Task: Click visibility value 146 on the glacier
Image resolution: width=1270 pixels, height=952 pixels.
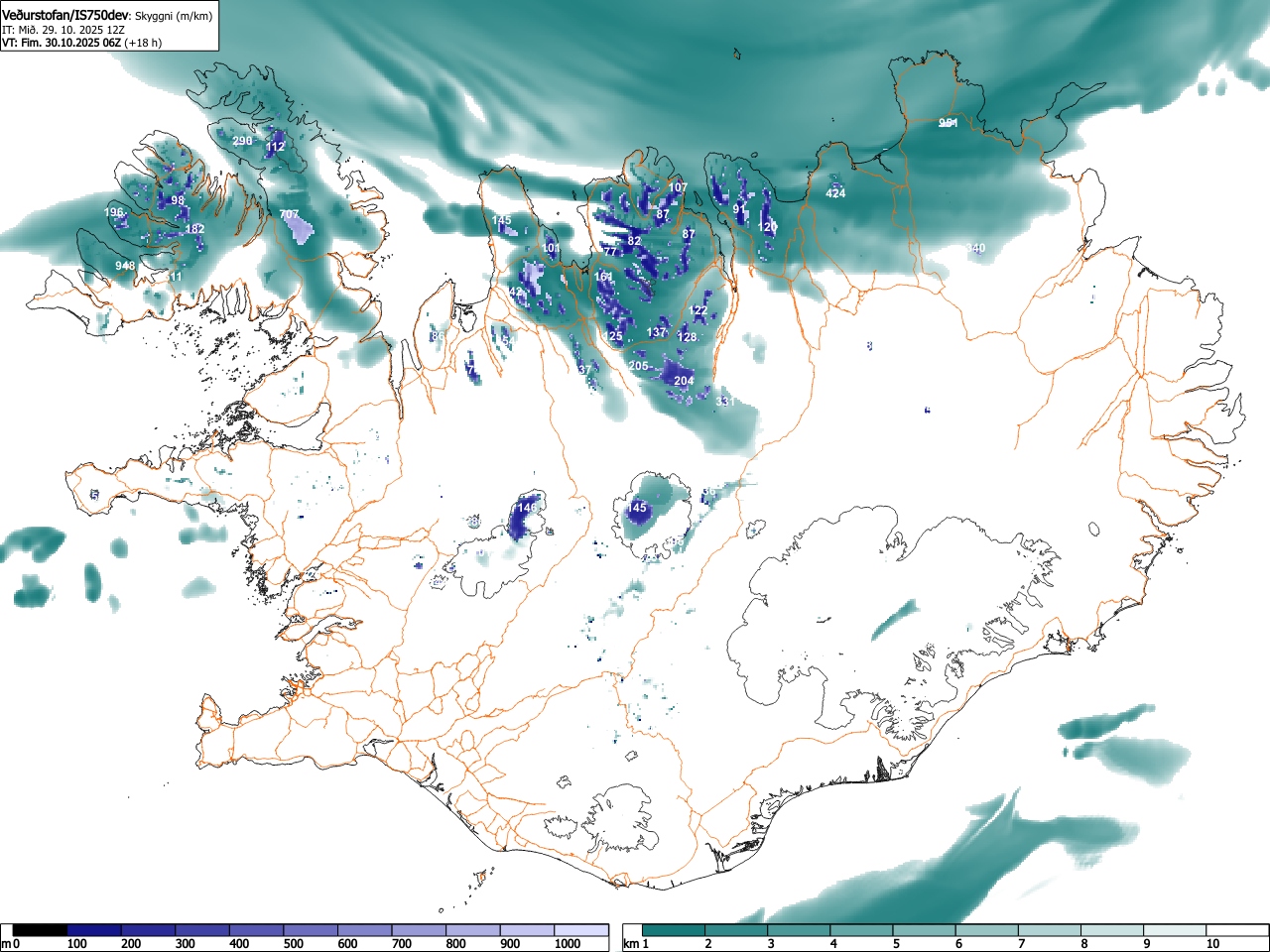Action: pyautogui.click(x=527, y=508)
